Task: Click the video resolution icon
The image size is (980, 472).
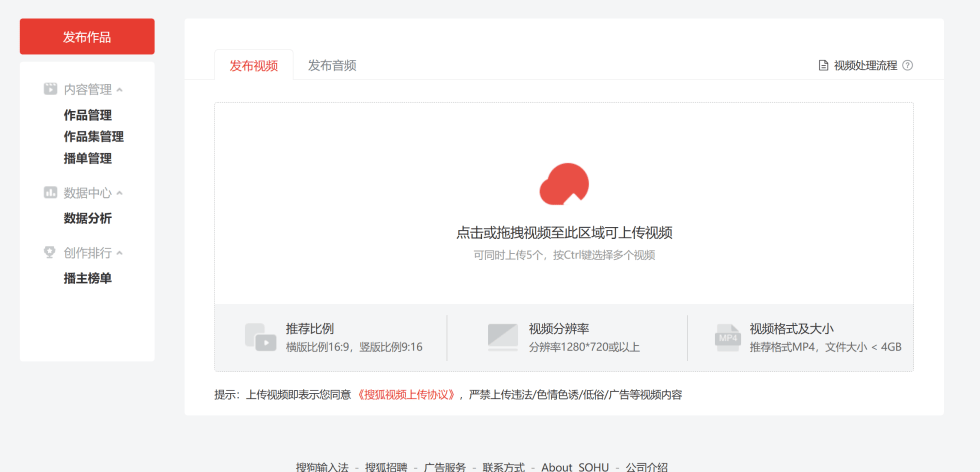Action: [502, 337]
